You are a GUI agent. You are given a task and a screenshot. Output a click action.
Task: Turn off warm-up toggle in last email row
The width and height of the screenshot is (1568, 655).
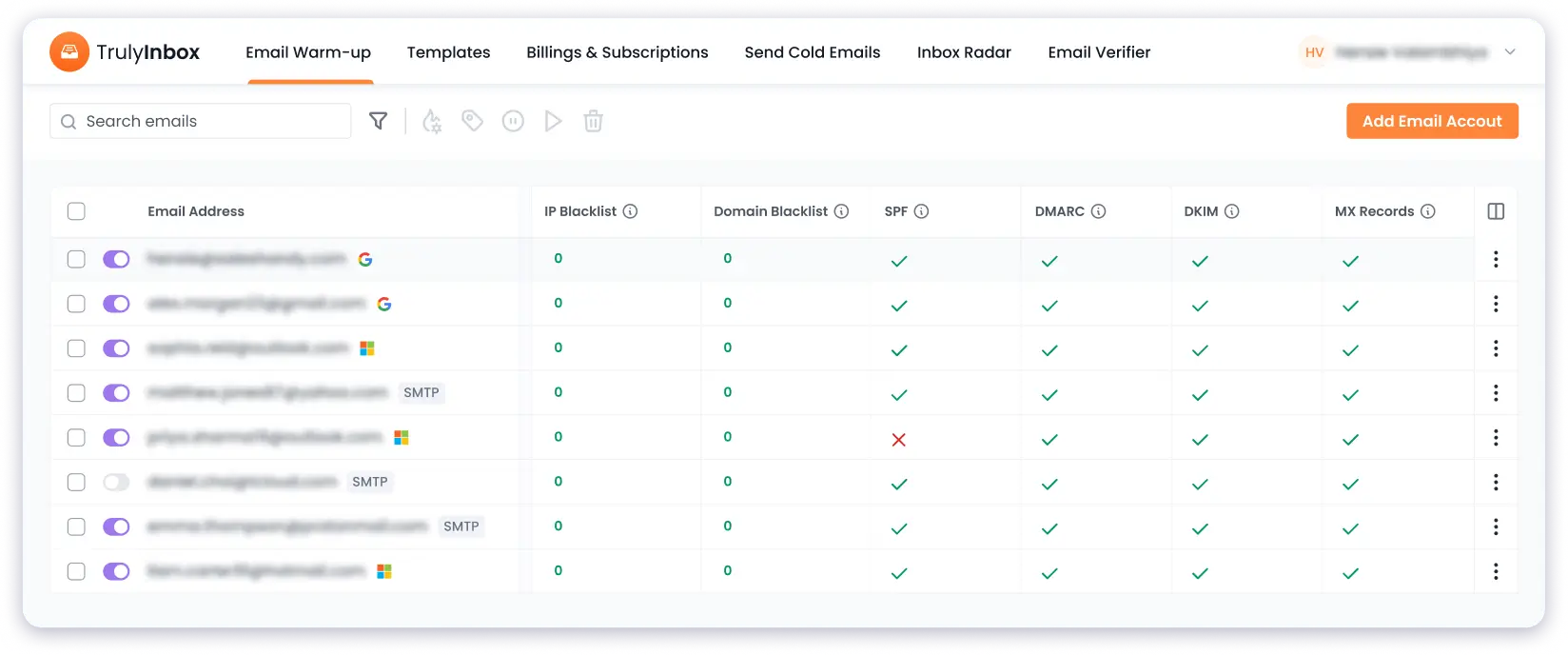coord(116,571)
